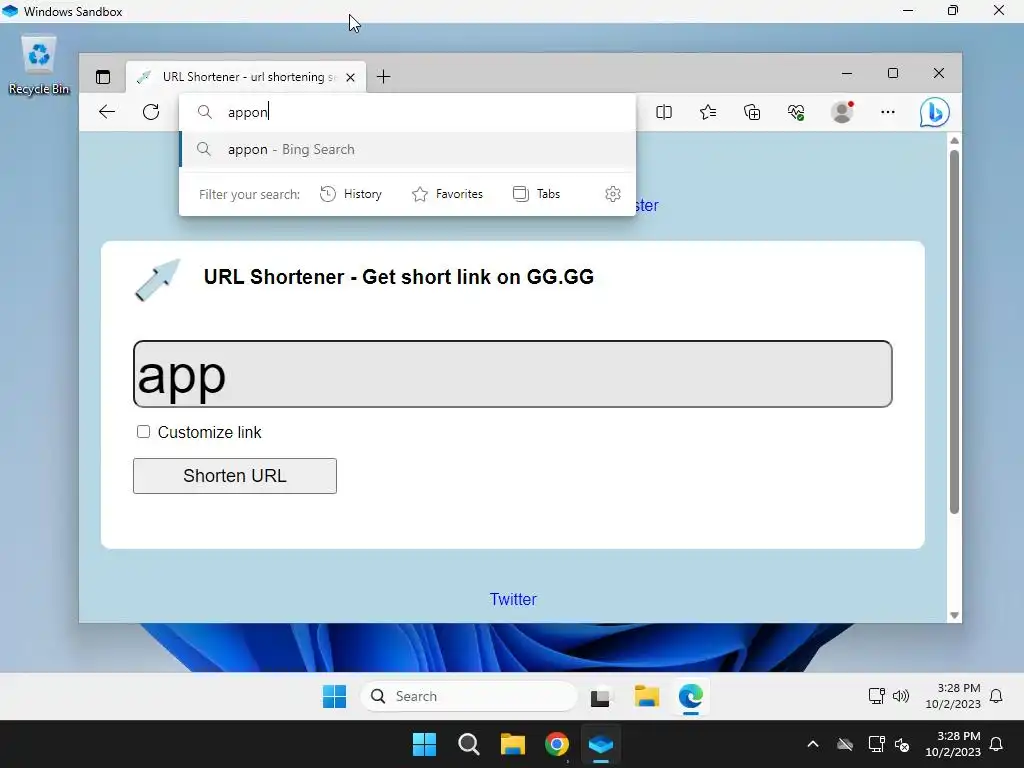Screen dimensions: 1024x768
Task: Toggle Edge split screen icon
Action: tap(664, 112)
